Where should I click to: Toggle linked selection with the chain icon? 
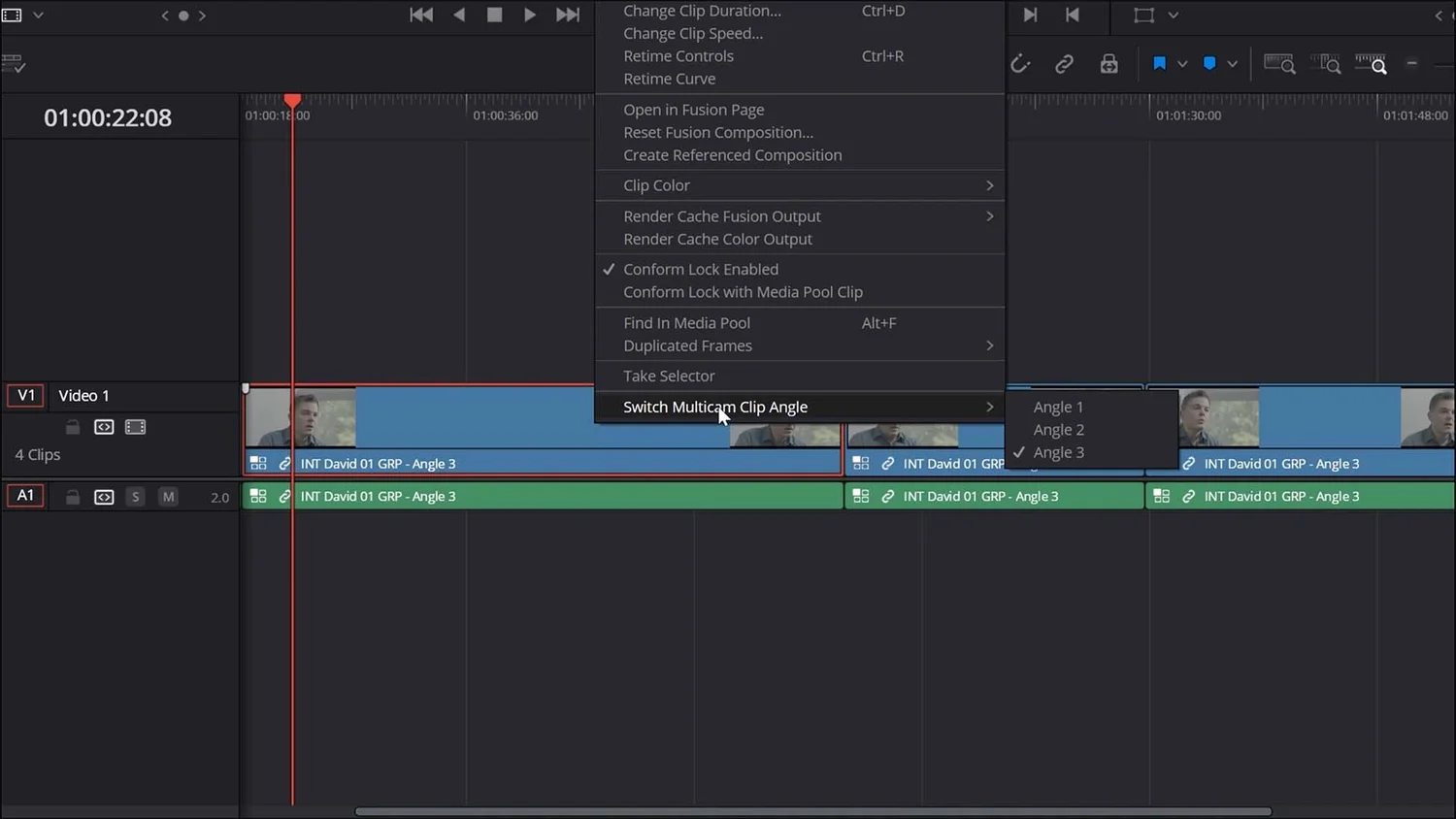pyautogui.click(x=1064, y=64)
